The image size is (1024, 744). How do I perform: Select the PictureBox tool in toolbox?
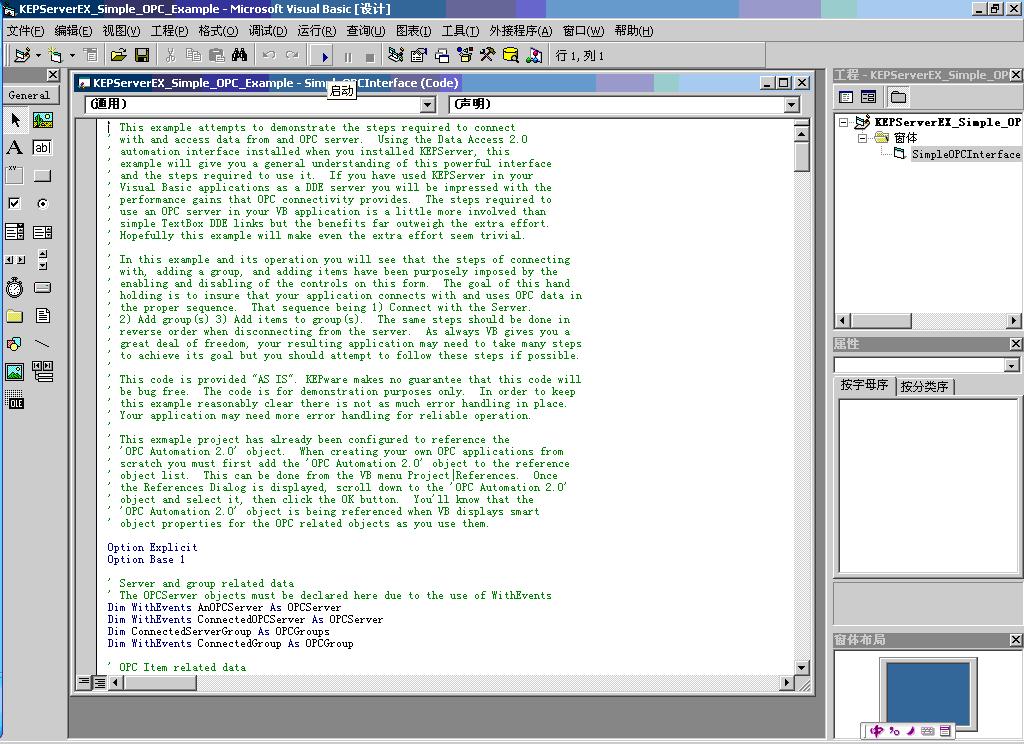tap(42, 120)
